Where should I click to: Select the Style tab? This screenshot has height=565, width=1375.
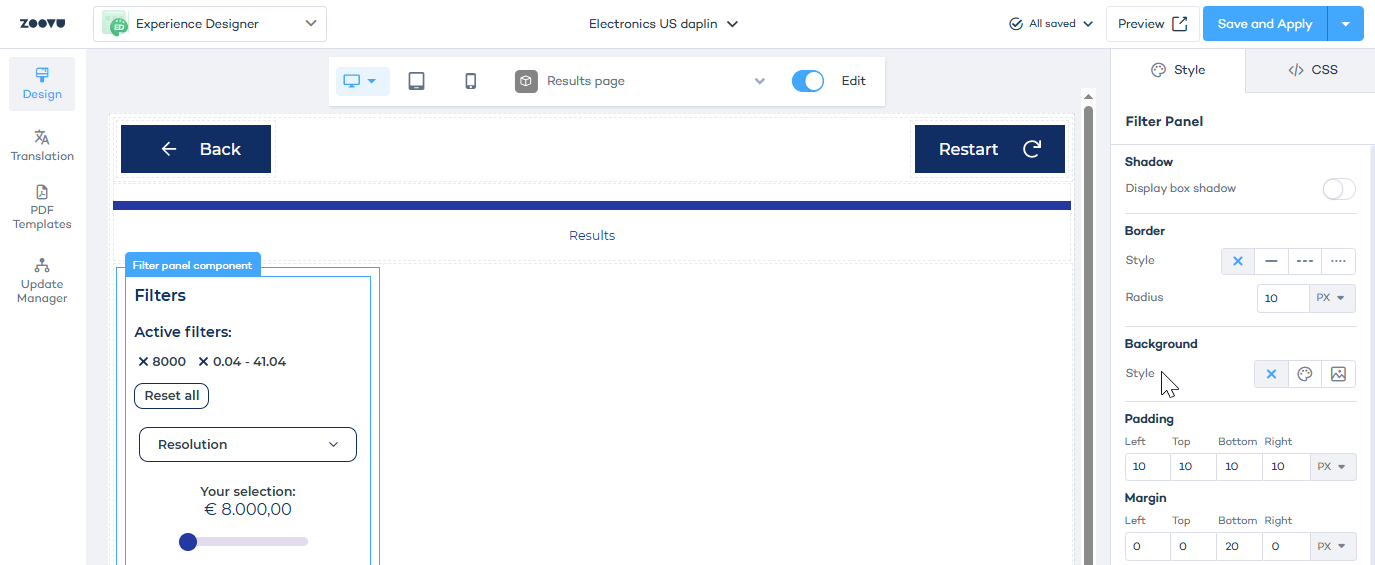tap(1178, 70)
